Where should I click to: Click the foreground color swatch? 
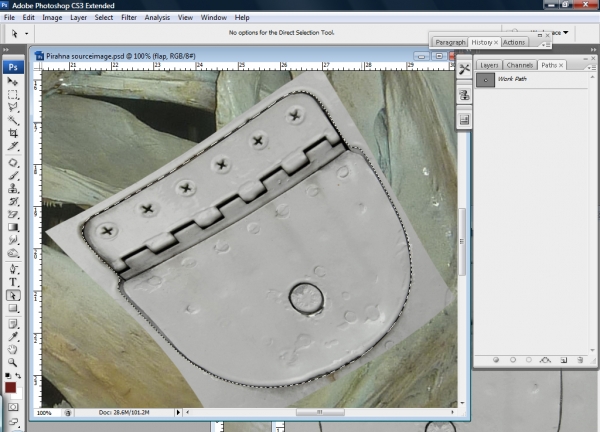click(x=10, y=387)
